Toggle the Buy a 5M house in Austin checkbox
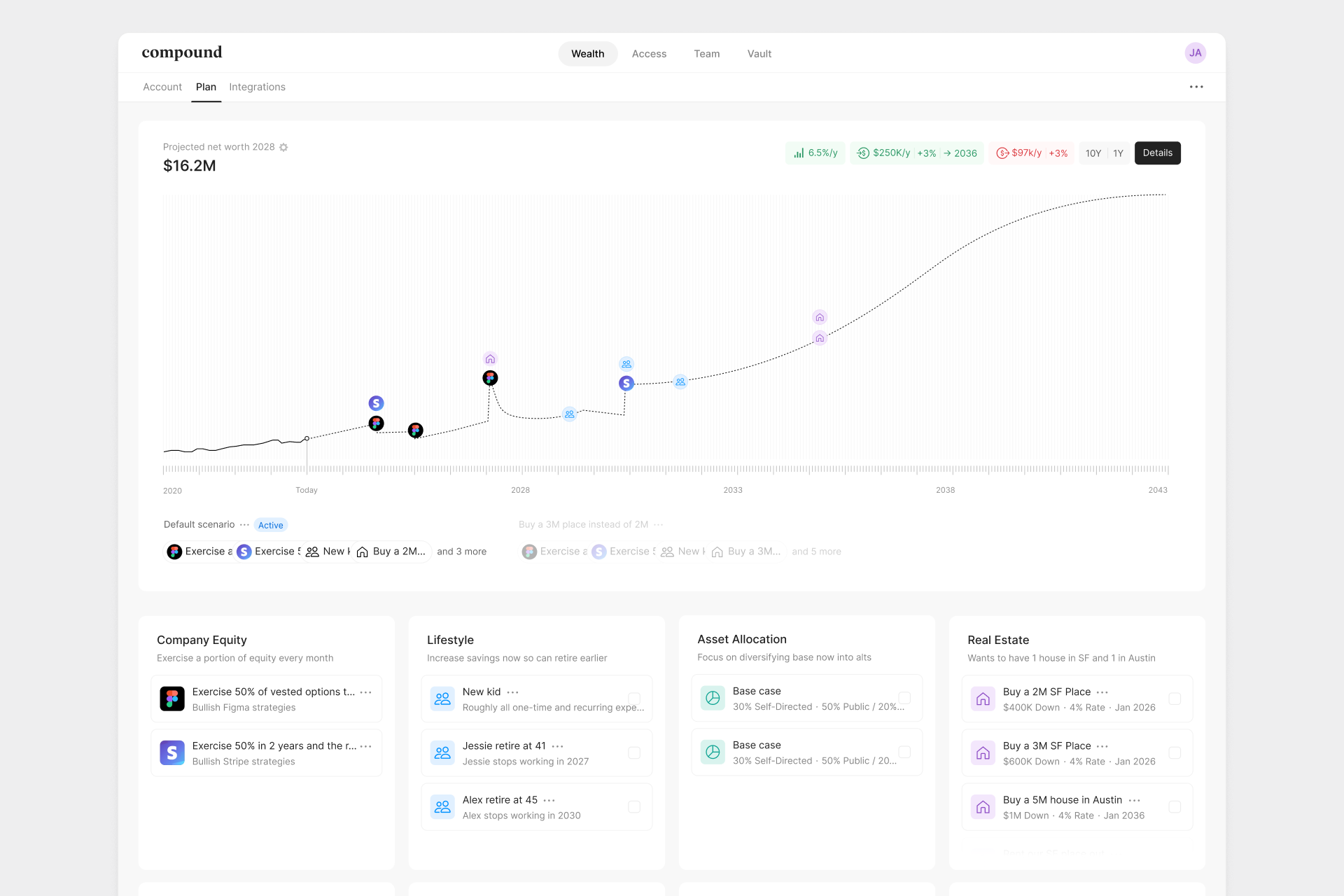Viewport: 1344px width, 896px height. (x=1175, y=806)
